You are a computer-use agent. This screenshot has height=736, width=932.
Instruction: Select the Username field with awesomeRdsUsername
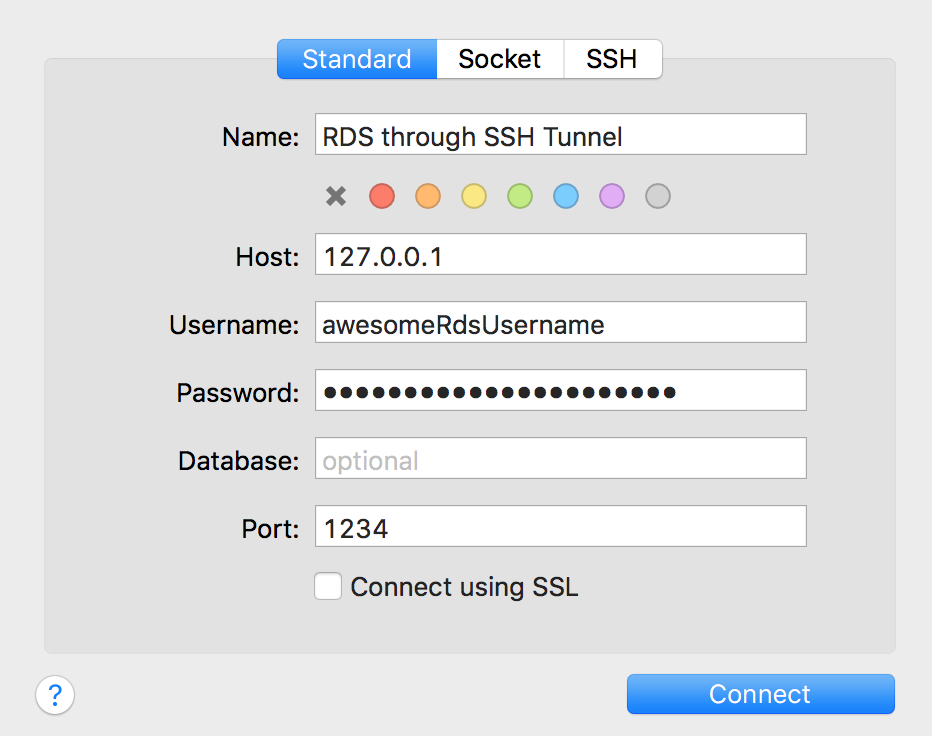[x=560, y=322]
